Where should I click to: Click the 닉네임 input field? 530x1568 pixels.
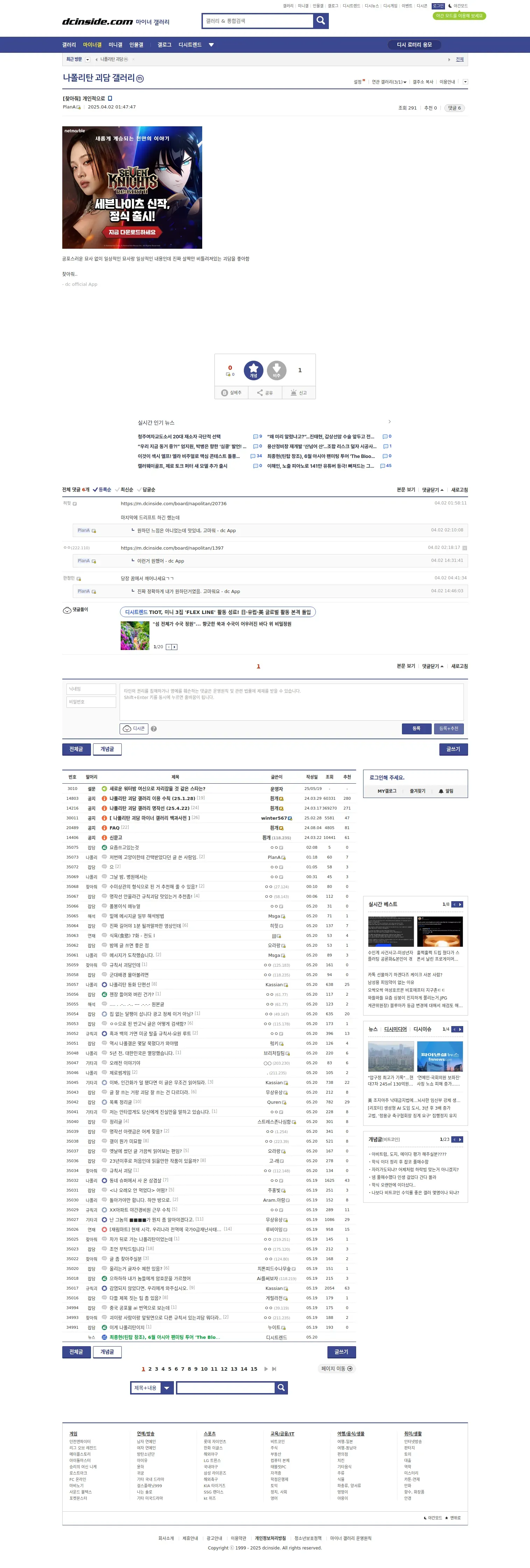91,689
